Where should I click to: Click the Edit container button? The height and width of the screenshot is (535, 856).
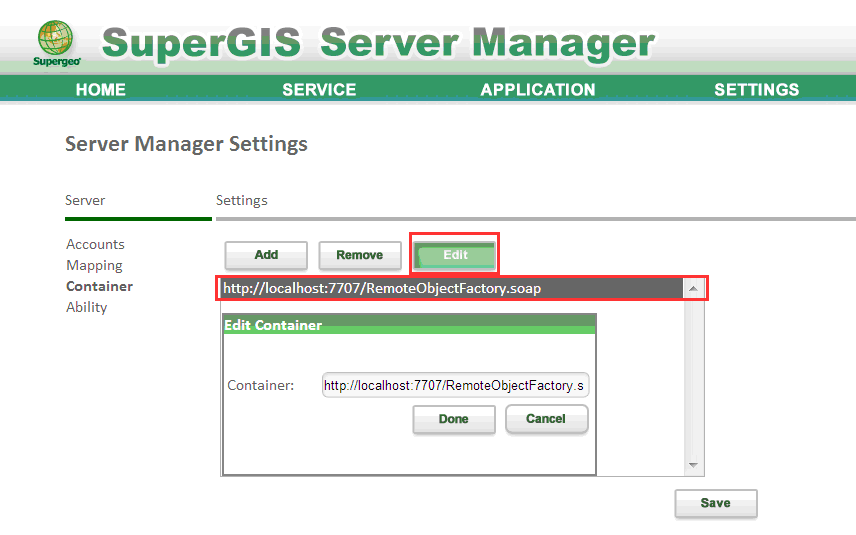(x=455, y=255)
